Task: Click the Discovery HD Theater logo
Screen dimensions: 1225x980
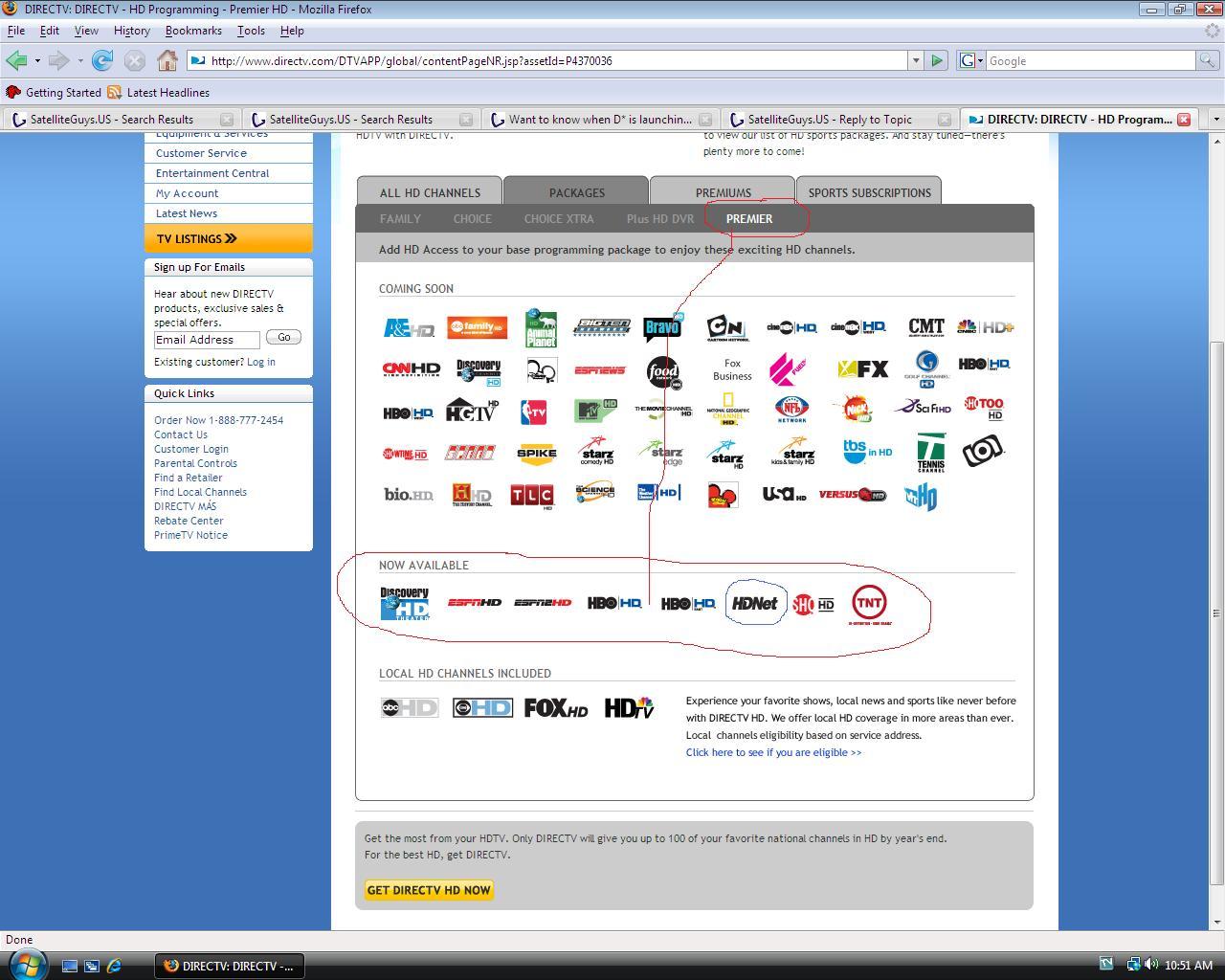Action: (x=405, y=604)
